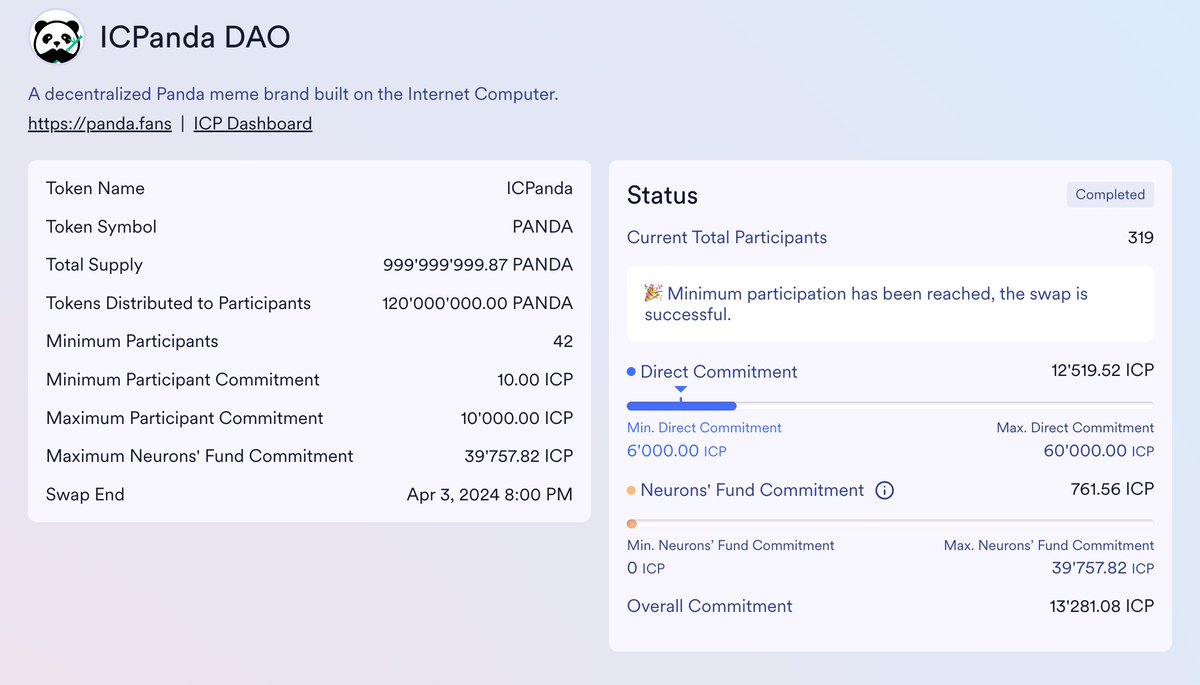This screenshot has width=1200, height=685.
Task: Click Maximum Neurons' Fund Commitment label in token table
Action: tap(200, 456)
